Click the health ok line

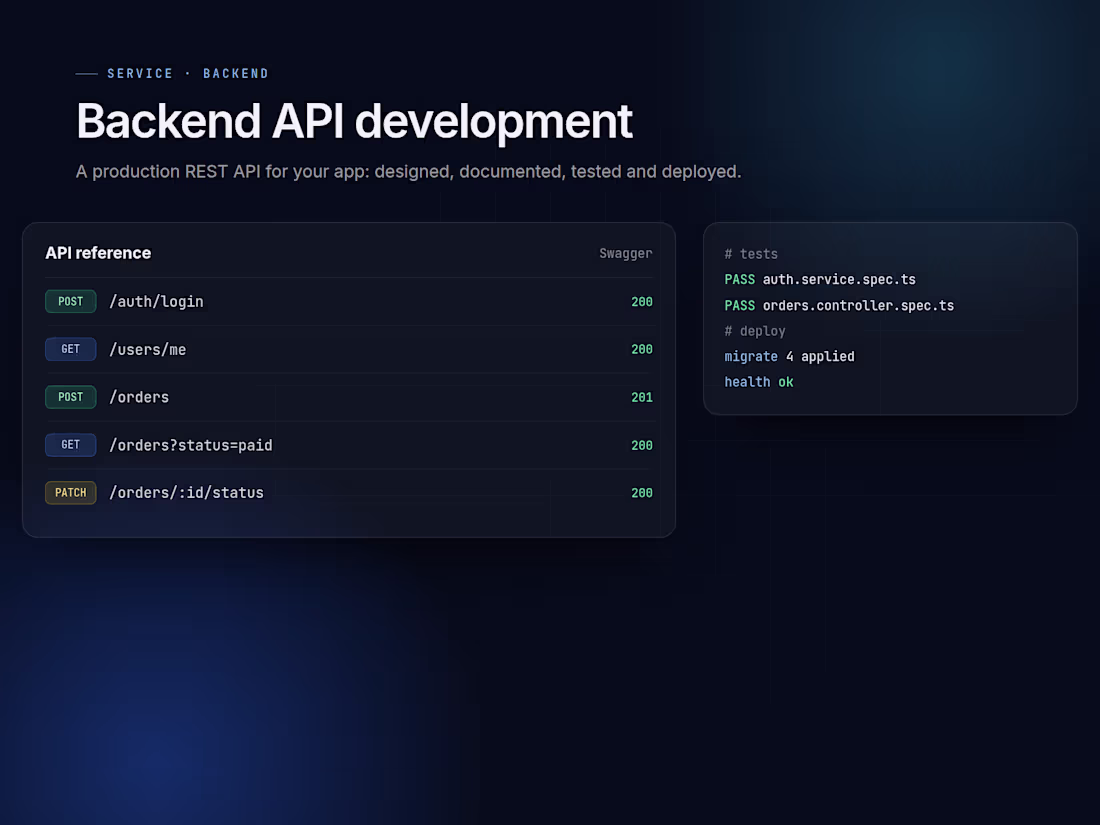coord(758,382)
